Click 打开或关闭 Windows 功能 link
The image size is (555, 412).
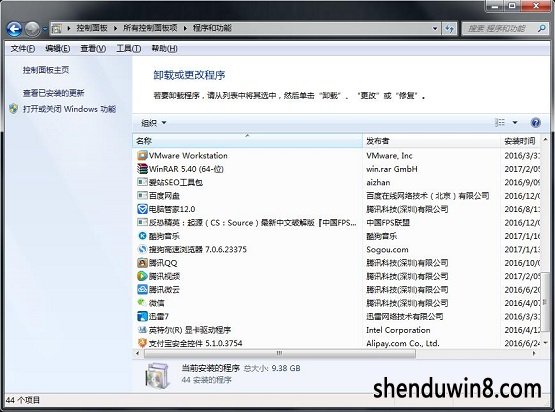[x=69, y=109]
